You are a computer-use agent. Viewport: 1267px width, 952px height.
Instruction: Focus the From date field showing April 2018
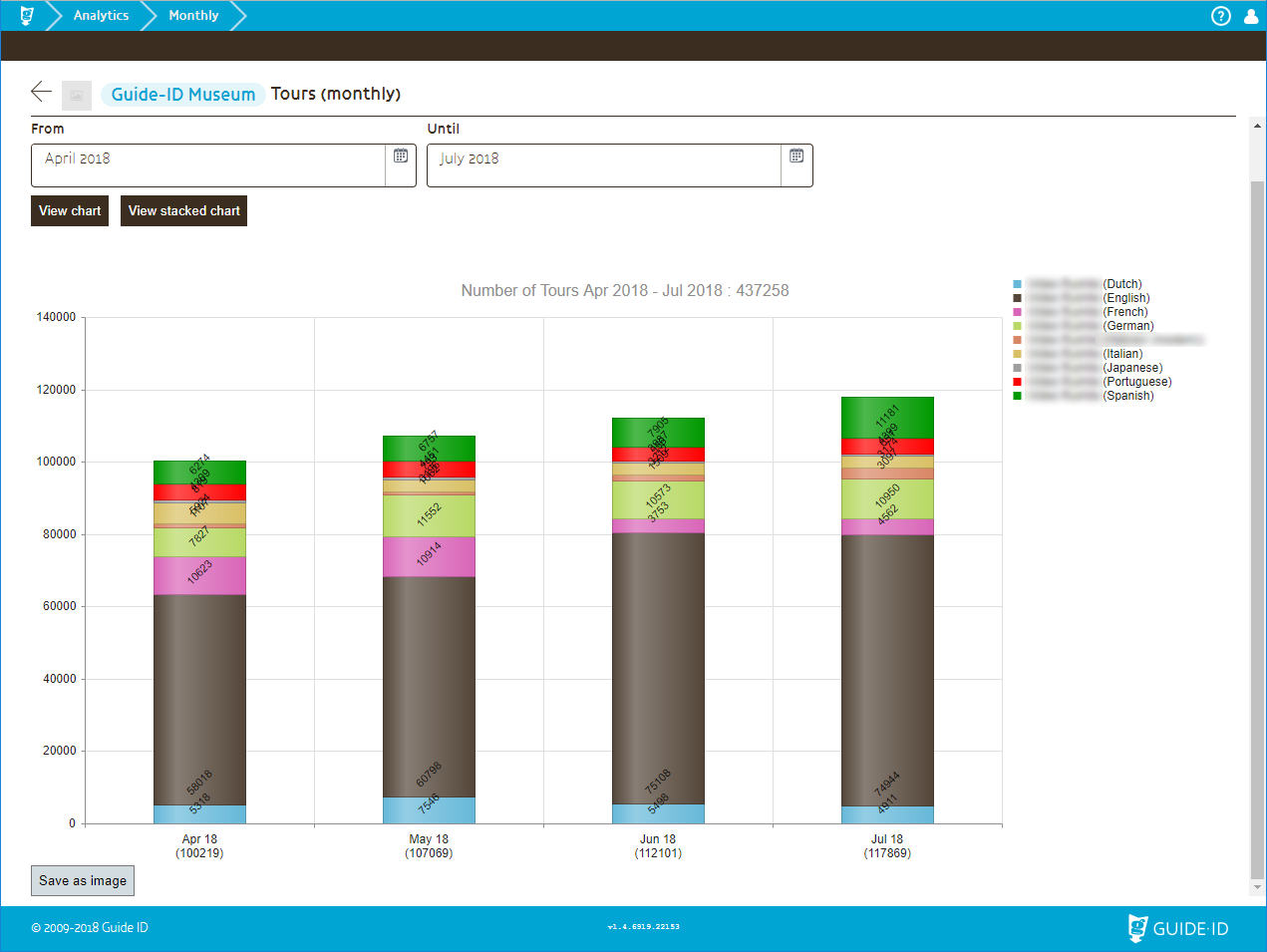[x=208, y=165]
